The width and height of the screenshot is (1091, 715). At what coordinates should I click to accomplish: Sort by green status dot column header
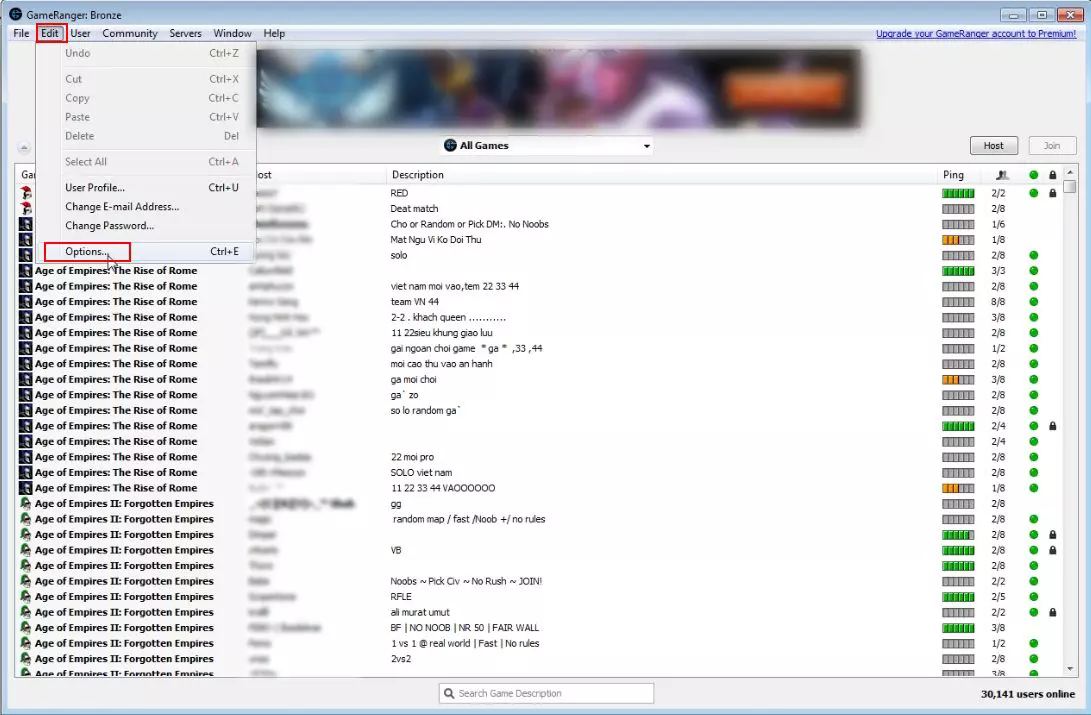[1034, 175]
